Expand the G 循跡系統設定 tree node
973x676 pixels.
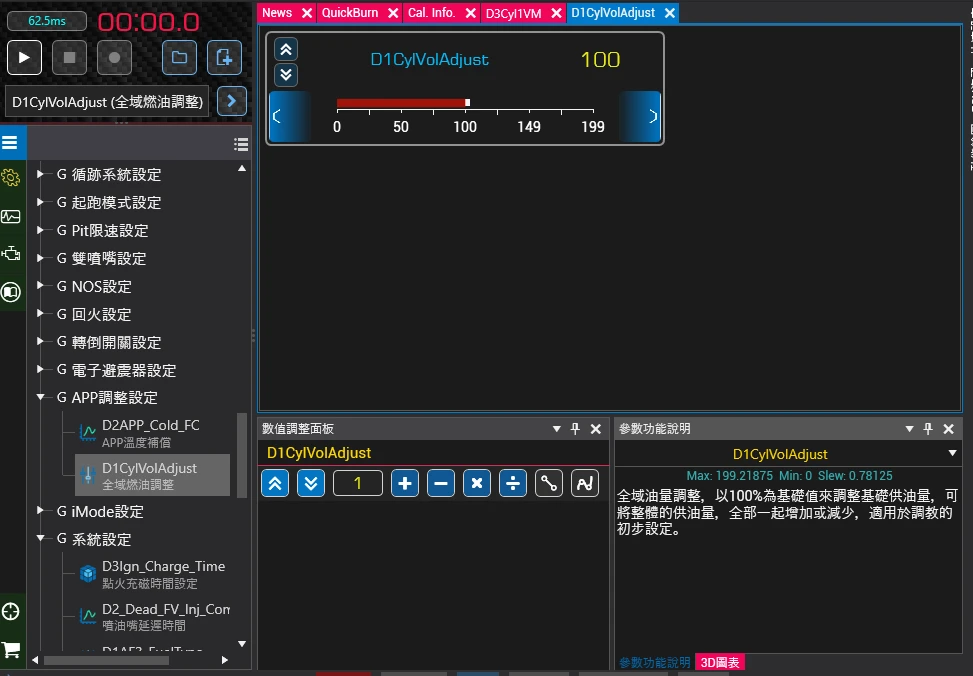[x=40, y=174]
